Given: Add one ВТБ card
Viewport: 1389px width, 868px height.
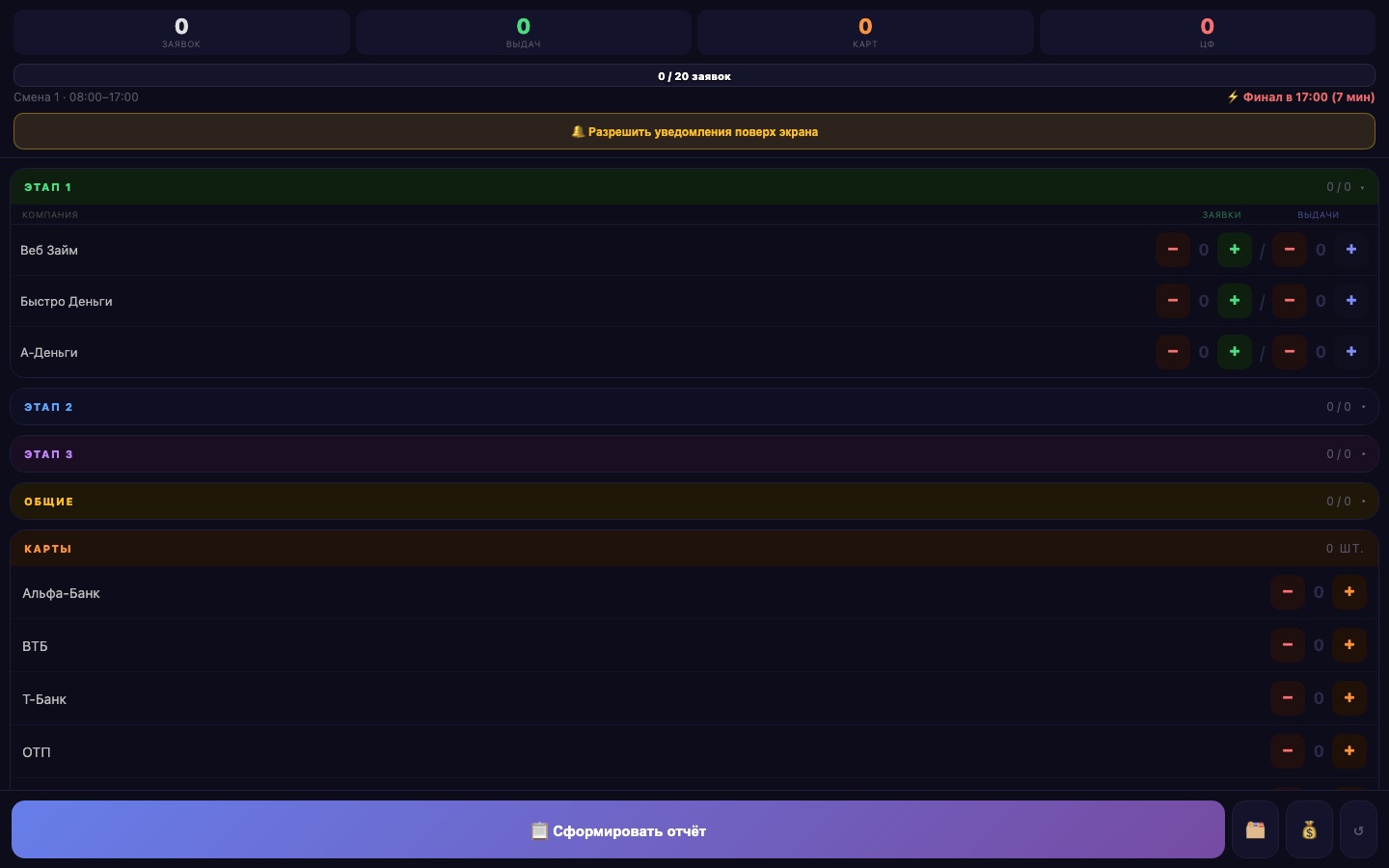Looking at the screenshot, I should (x=1349, y=645).
